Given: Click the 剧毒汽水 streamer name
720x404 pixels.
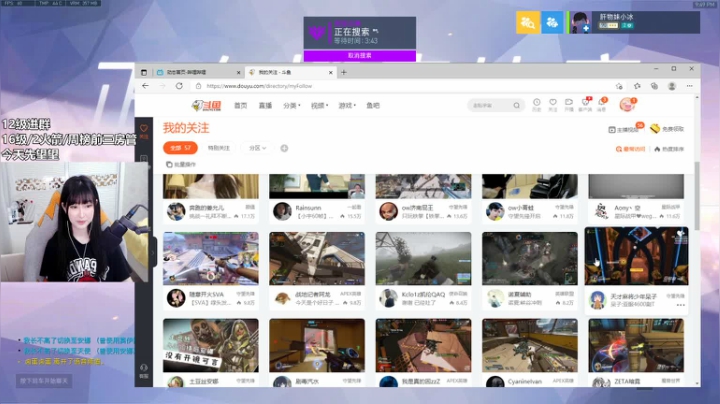Looking at the screenshot, I should click(307, 382).
